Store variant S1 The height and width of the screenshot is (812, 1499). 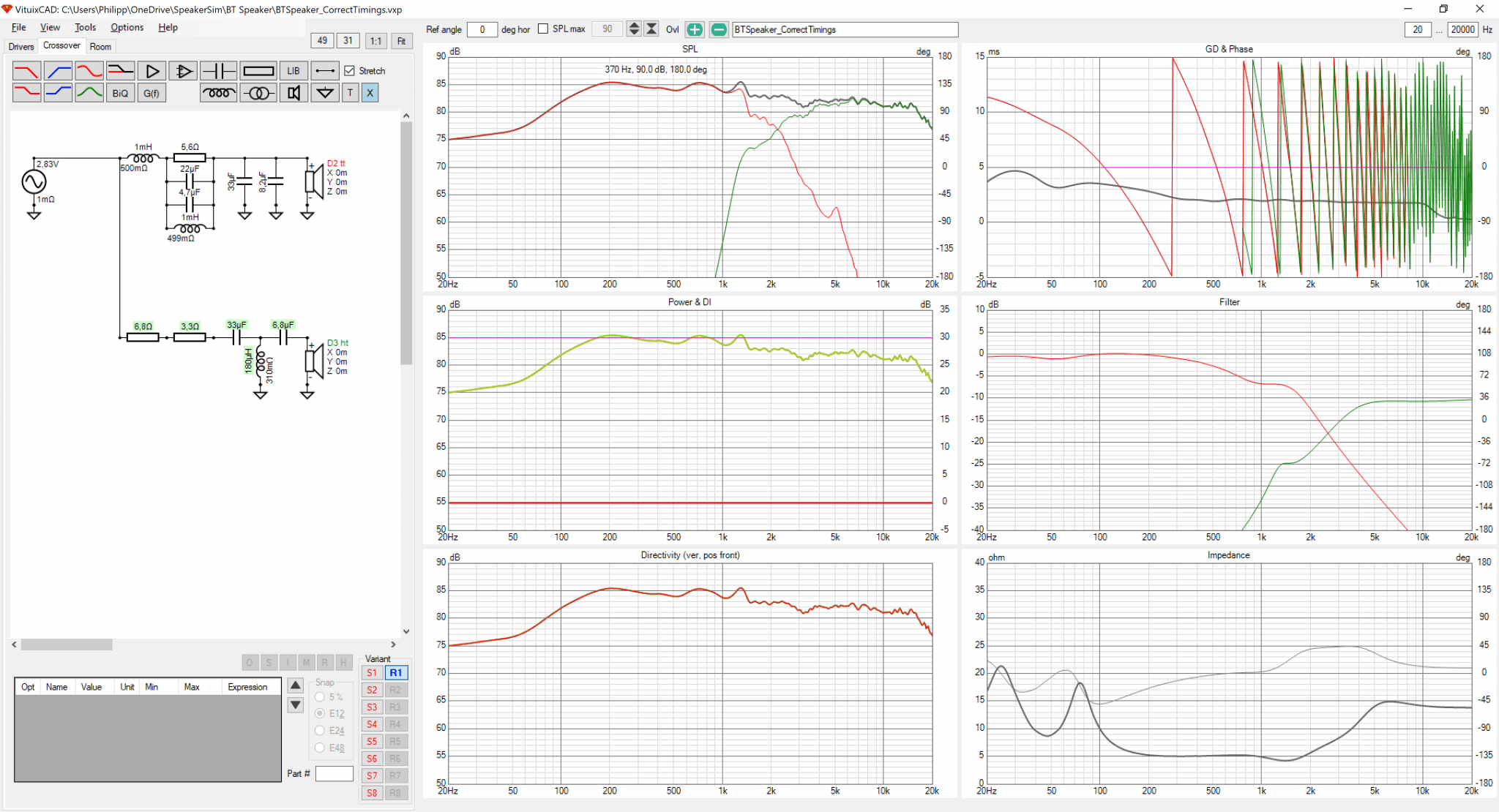(372, 672)
